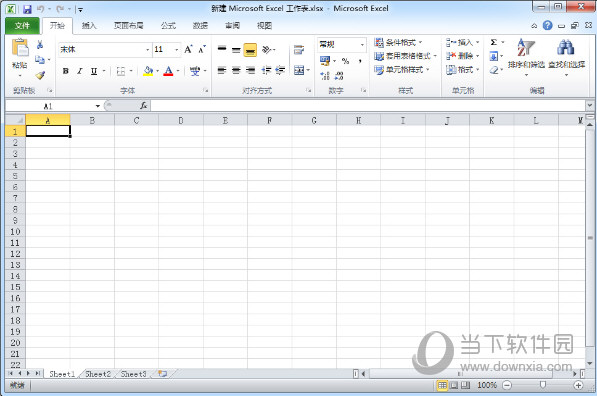Open the File tab
The width and height of the screenshot is (597, 396).
pyautogui.click(x=22, y=26)
